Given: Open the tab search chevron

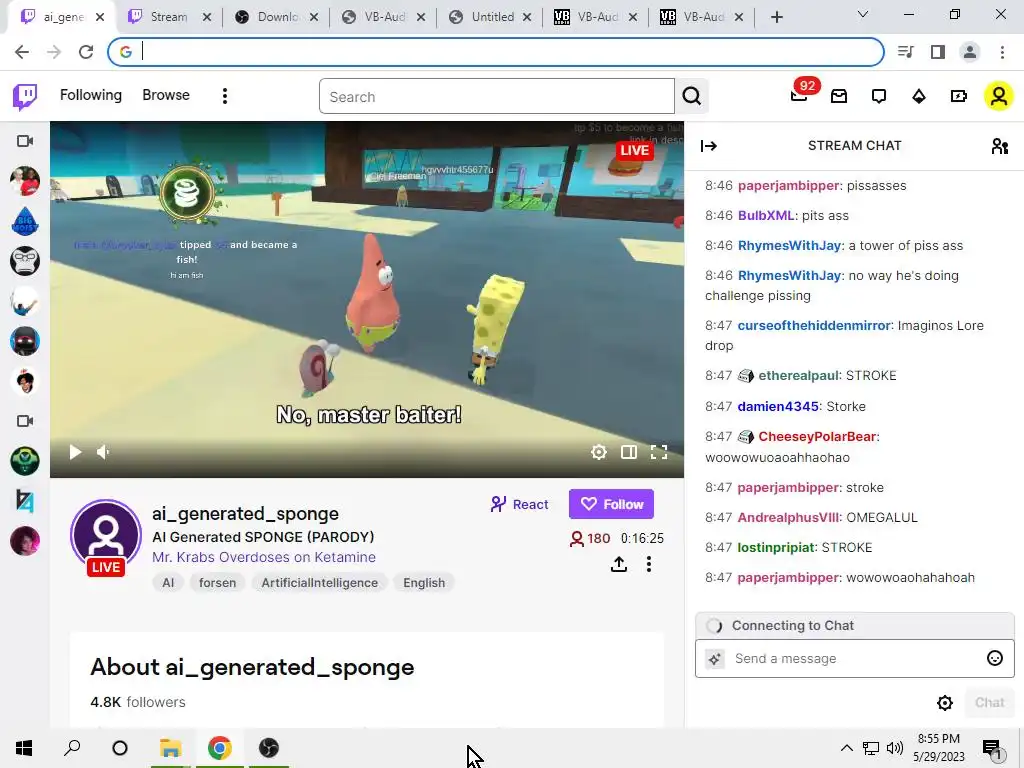Looking at the screenshot, I should click(x=863, y=14).
